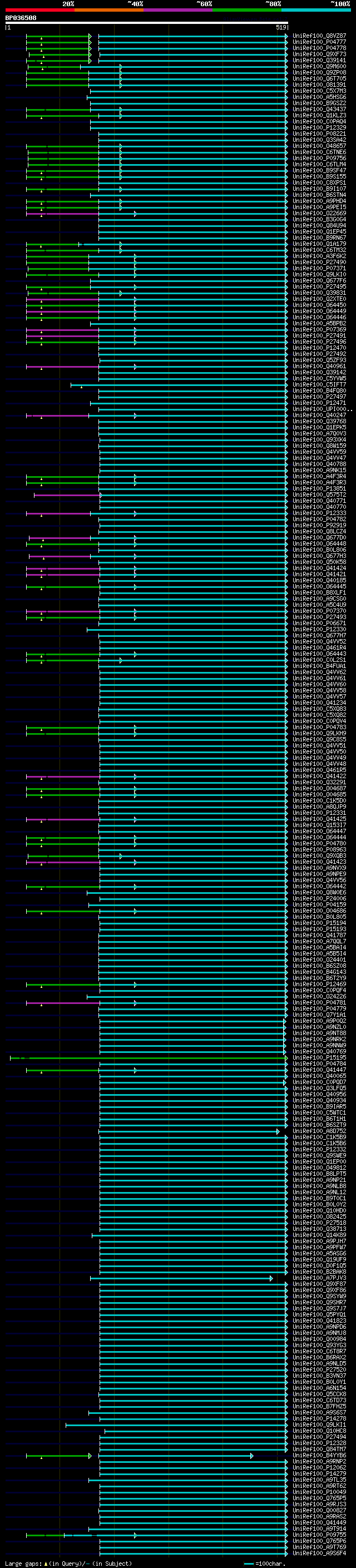Click the white query sequence bar
The width and height of the screenshot is (356, 1568).
coord(147,22)
